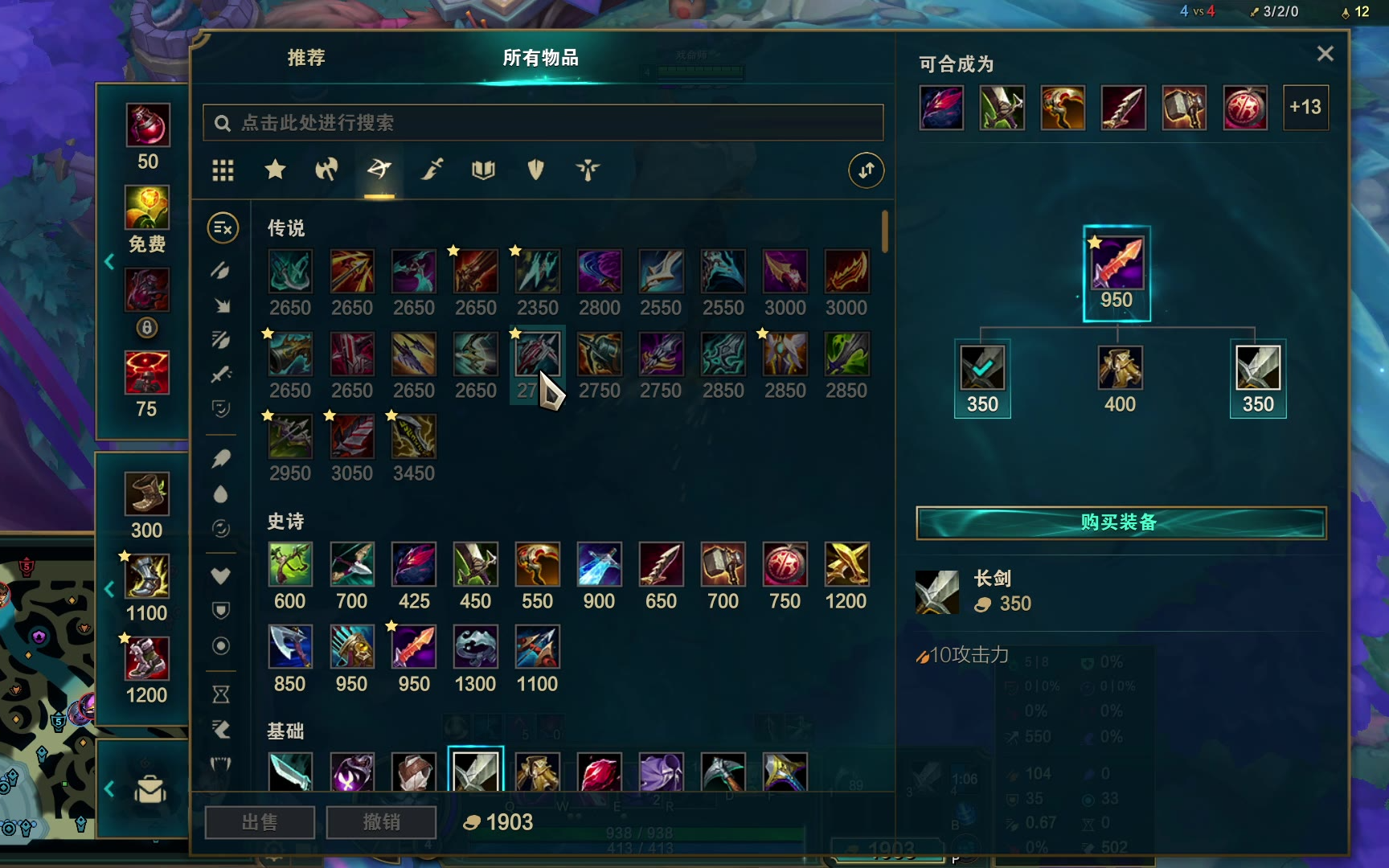Screen dimensions: 1389x868
Task: Toggle the armor shield stat filter
Action: click(221, 611)
